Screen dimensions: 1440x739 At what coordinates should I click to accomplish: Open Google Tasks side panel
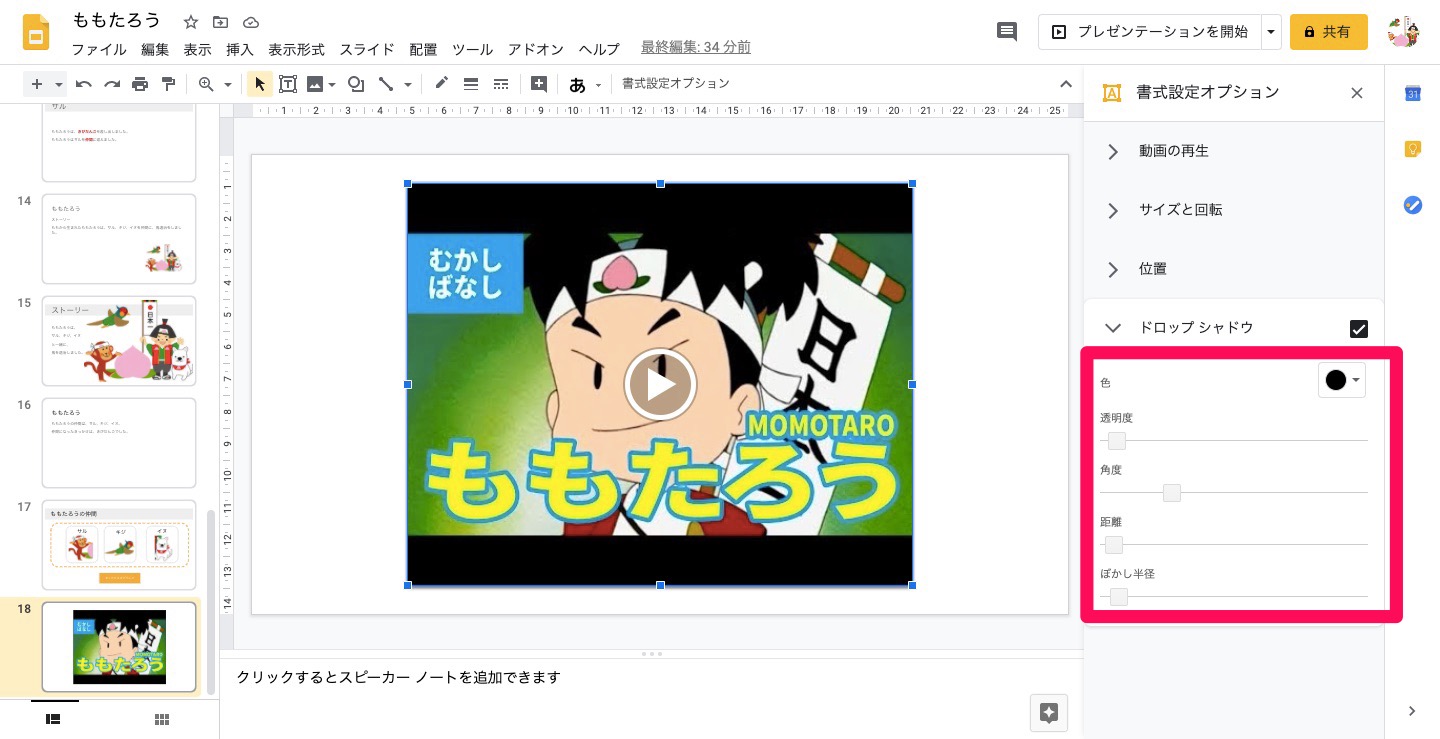click(x=1413, y=205)
